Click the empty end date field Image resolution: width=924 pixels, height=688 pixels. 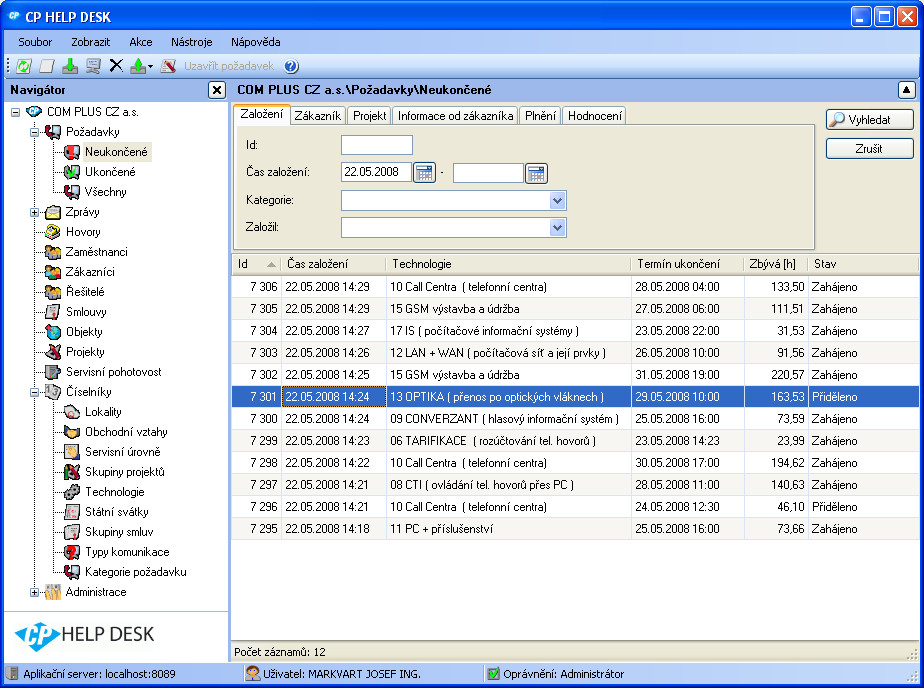pos(489,173)
